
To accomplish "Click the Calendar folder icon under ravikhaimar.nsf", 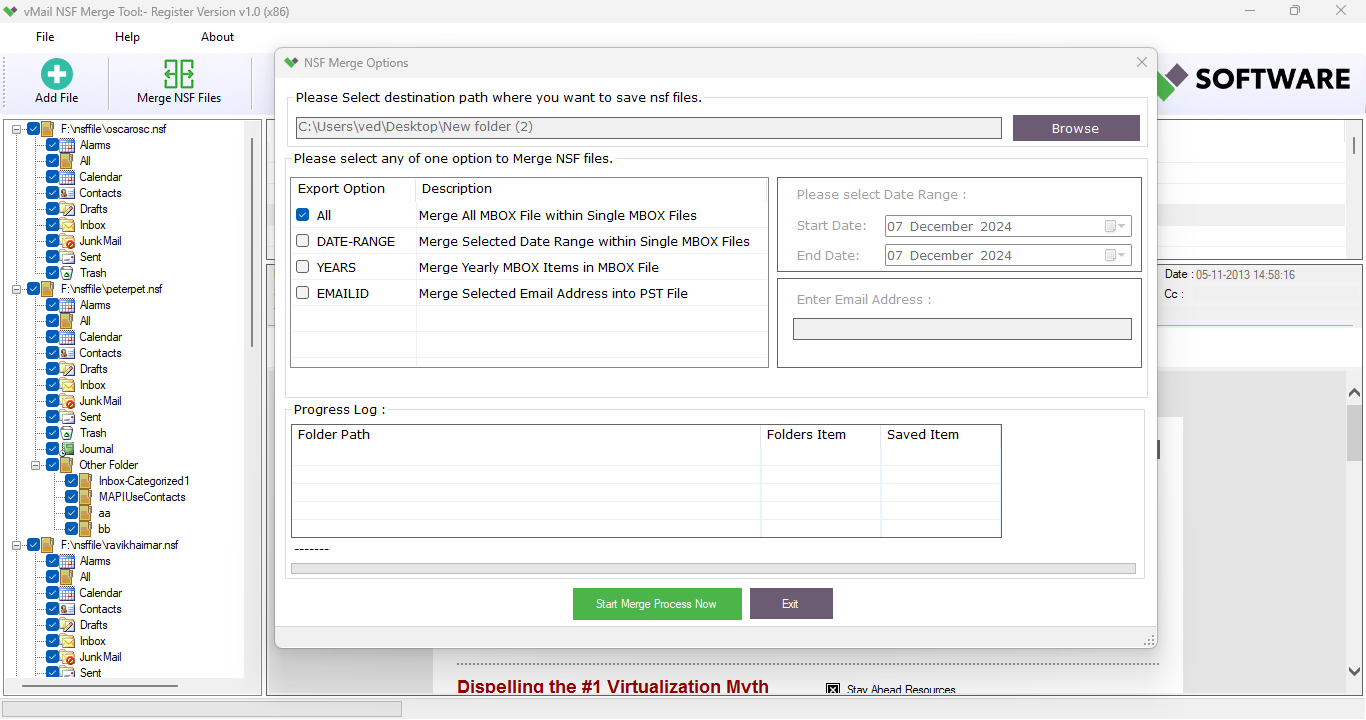I will pos(67,593).
